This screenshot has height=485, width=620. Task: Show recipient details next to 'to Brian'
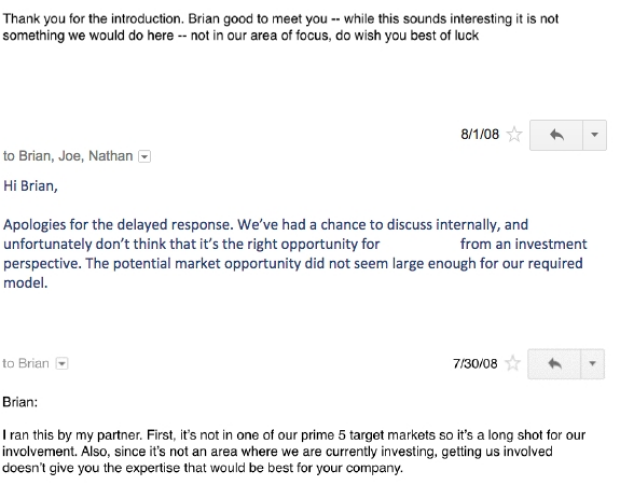62,364
